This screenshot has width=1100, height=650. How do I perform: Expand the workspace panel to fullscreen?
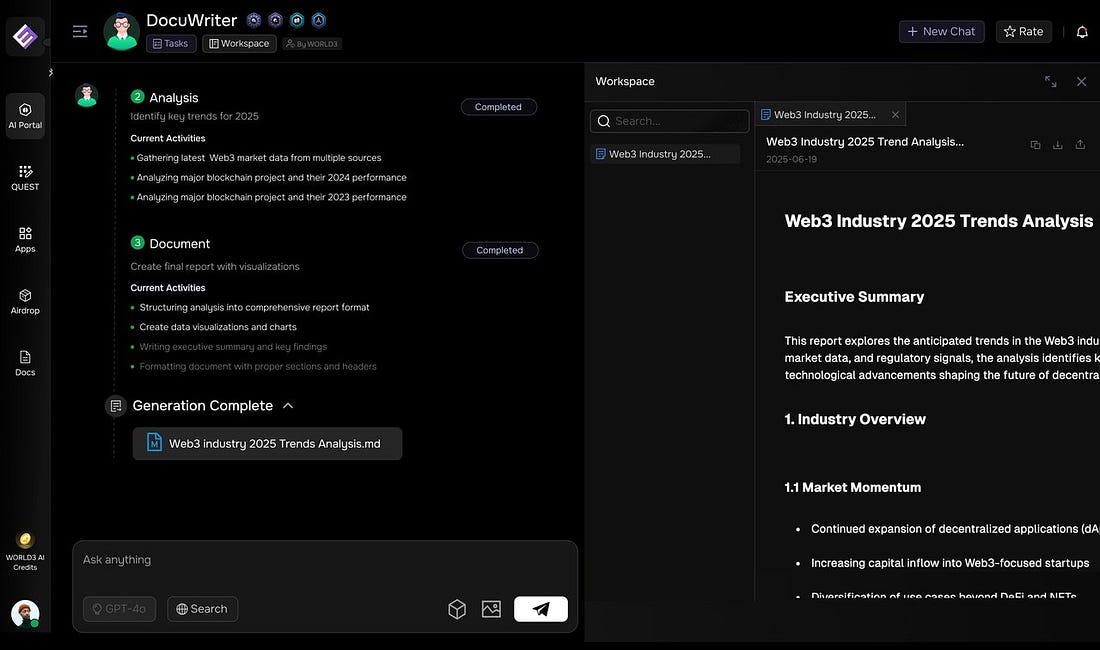tap(1050, 82)
